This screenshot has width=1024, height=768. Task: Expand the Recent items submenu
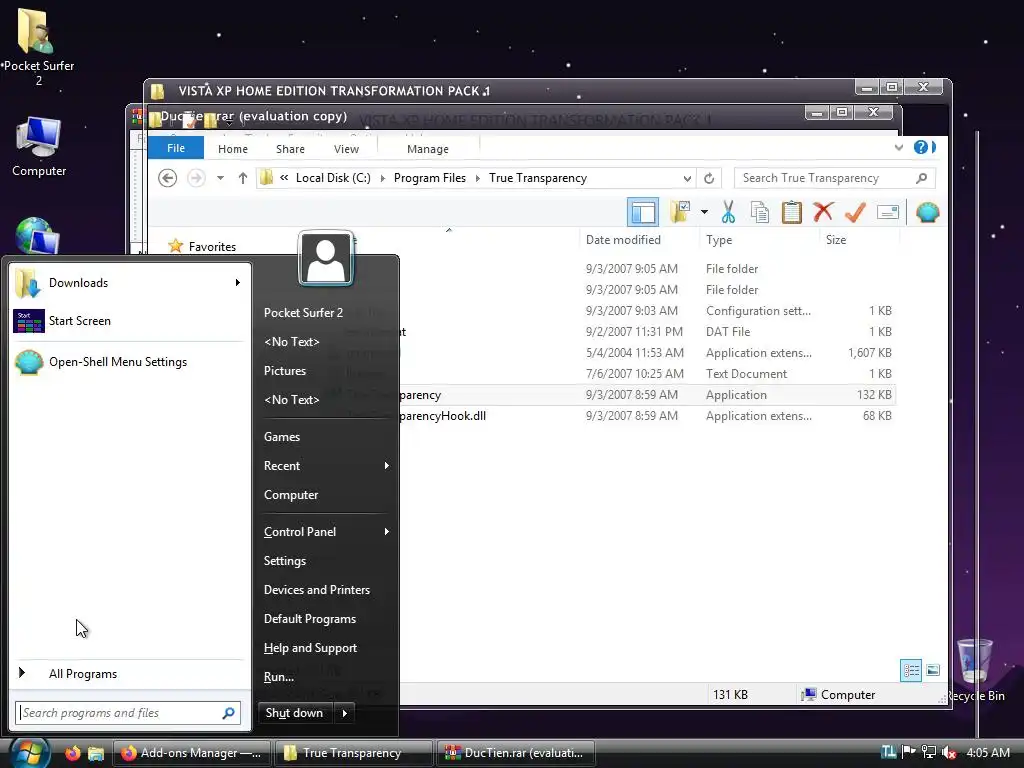point(387,466)
